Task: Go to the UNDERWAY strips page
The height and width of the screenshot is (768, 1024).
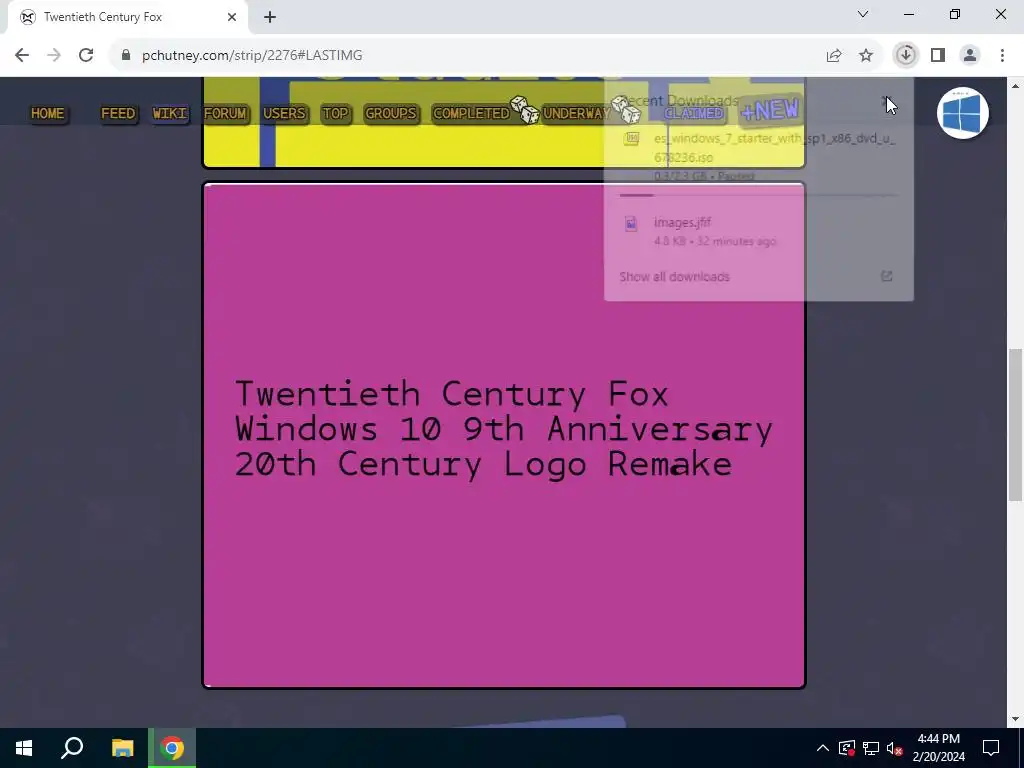Action: click(576, 114)
